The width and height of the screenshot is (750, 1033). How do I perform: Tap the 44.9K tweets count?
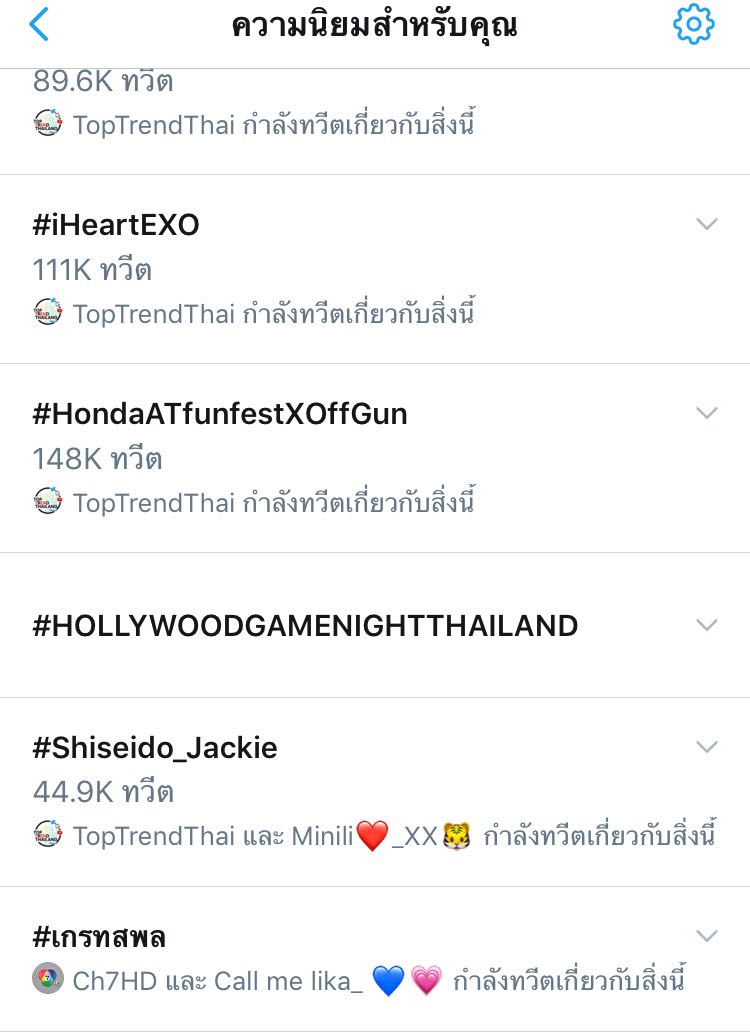tap(103, 792)
